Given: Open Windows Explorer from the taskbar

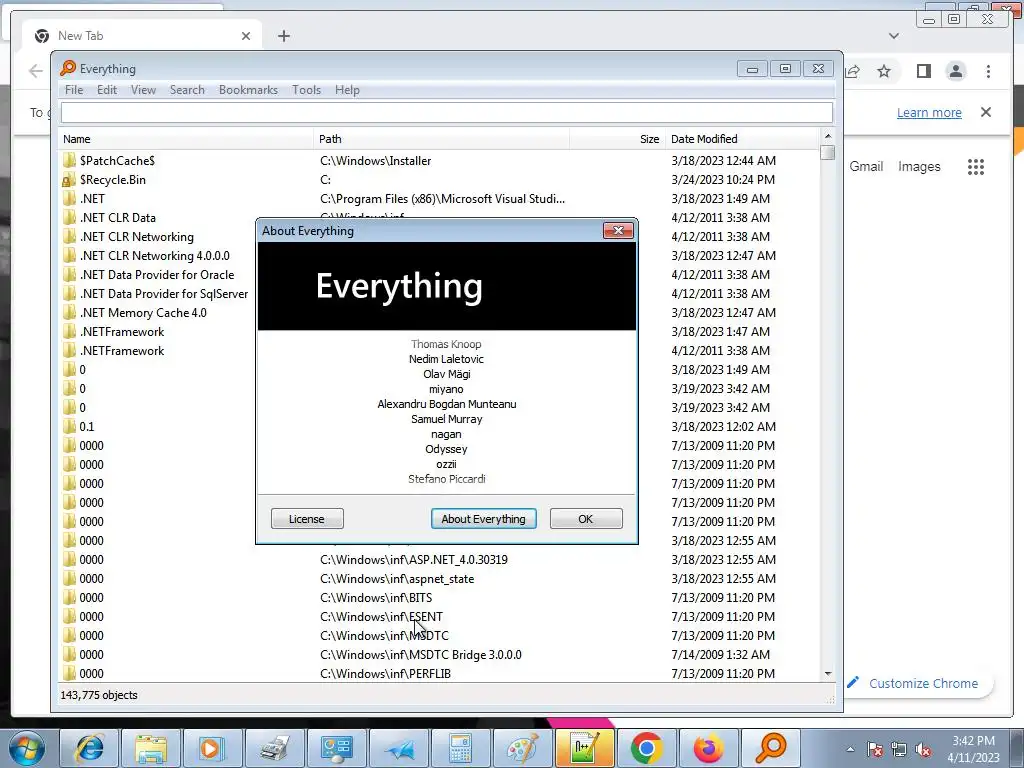Looking at the screenshot, I should pos(152,748).
